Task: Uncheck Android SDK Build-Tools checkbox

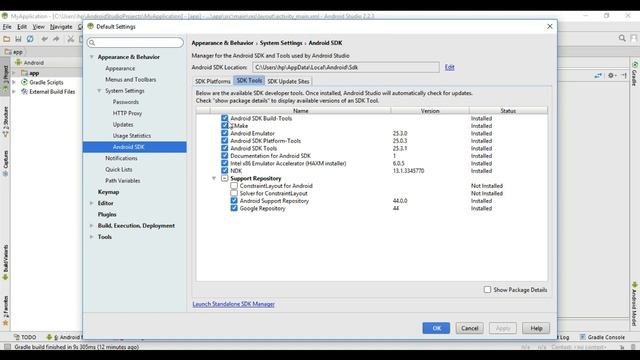Action: point(224,118)
